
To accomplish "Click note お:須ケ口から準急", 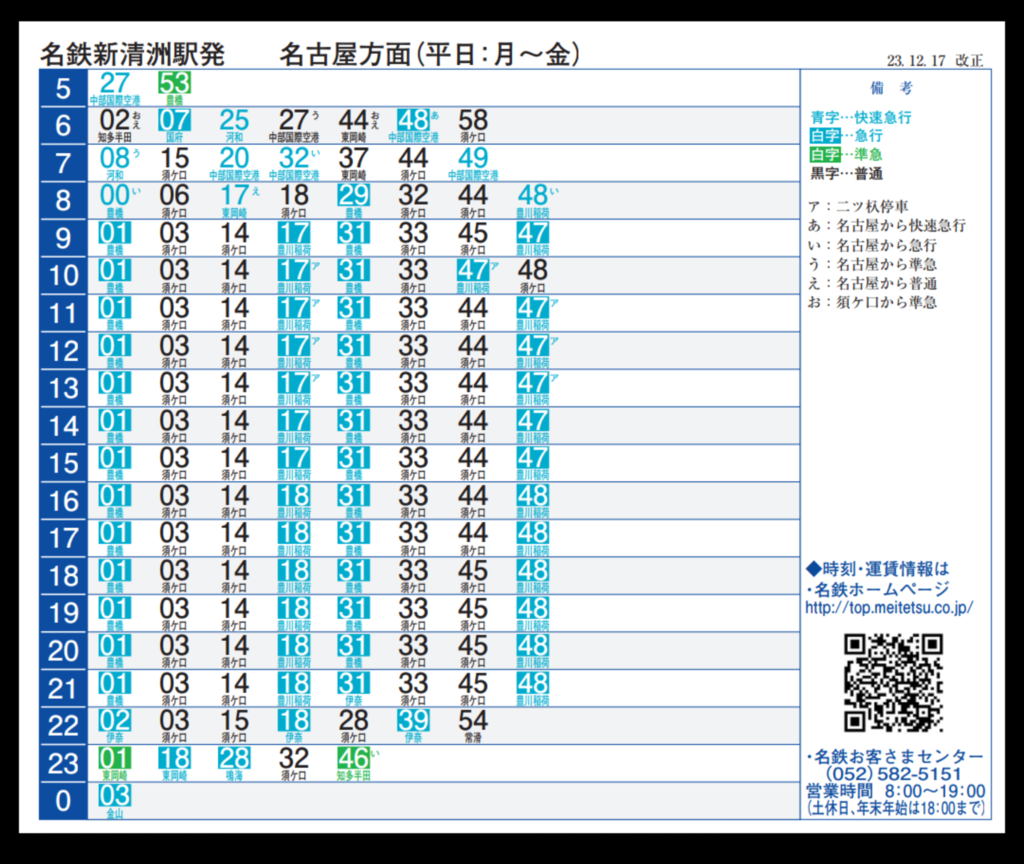I will pos(872,302).
